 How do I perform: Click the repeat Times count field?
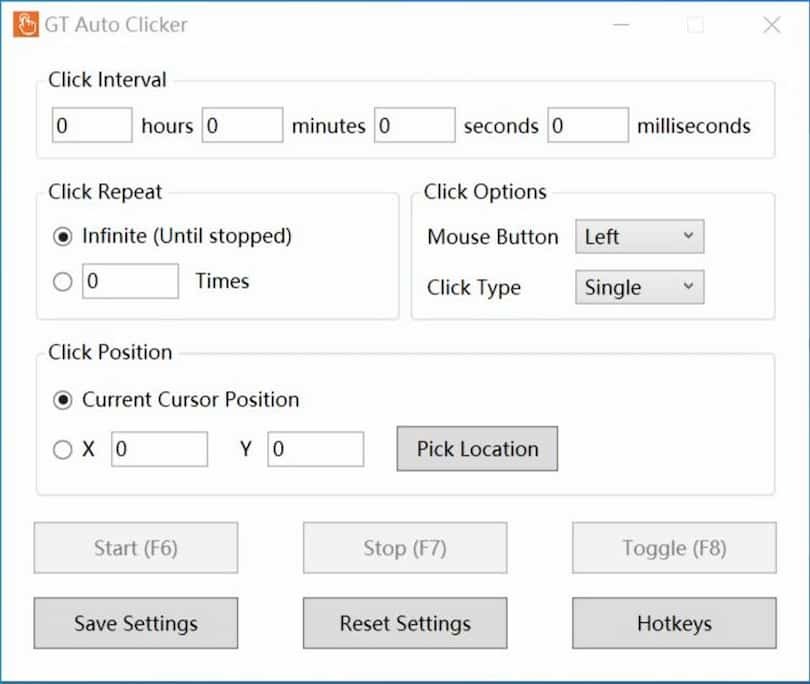pos(130,281)
